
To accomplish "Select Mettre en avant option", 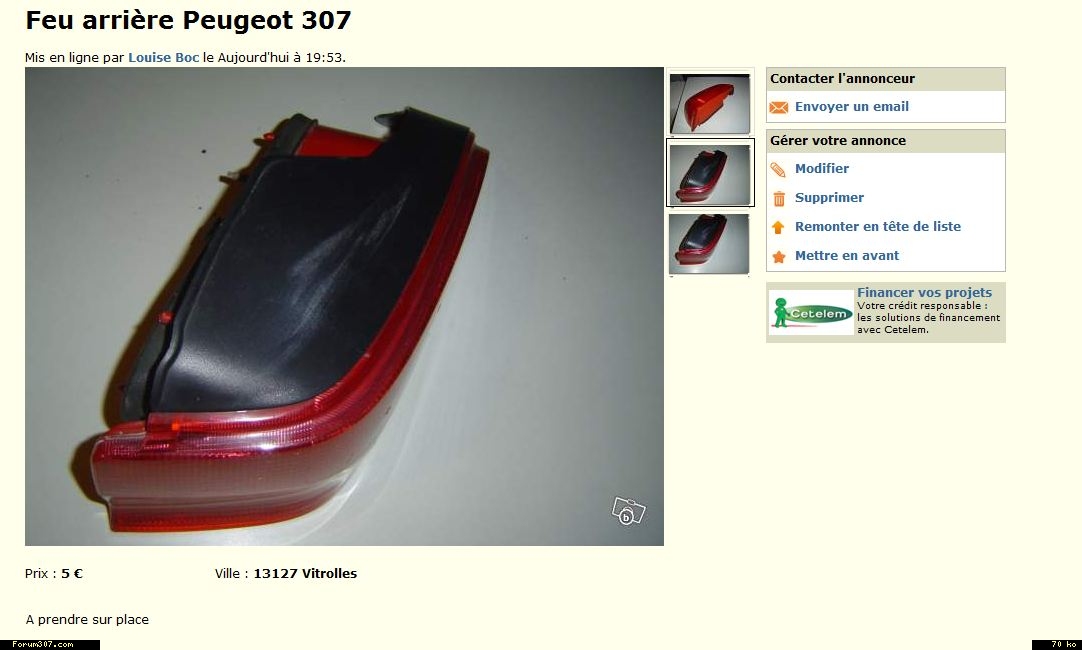I will point(847,255).
